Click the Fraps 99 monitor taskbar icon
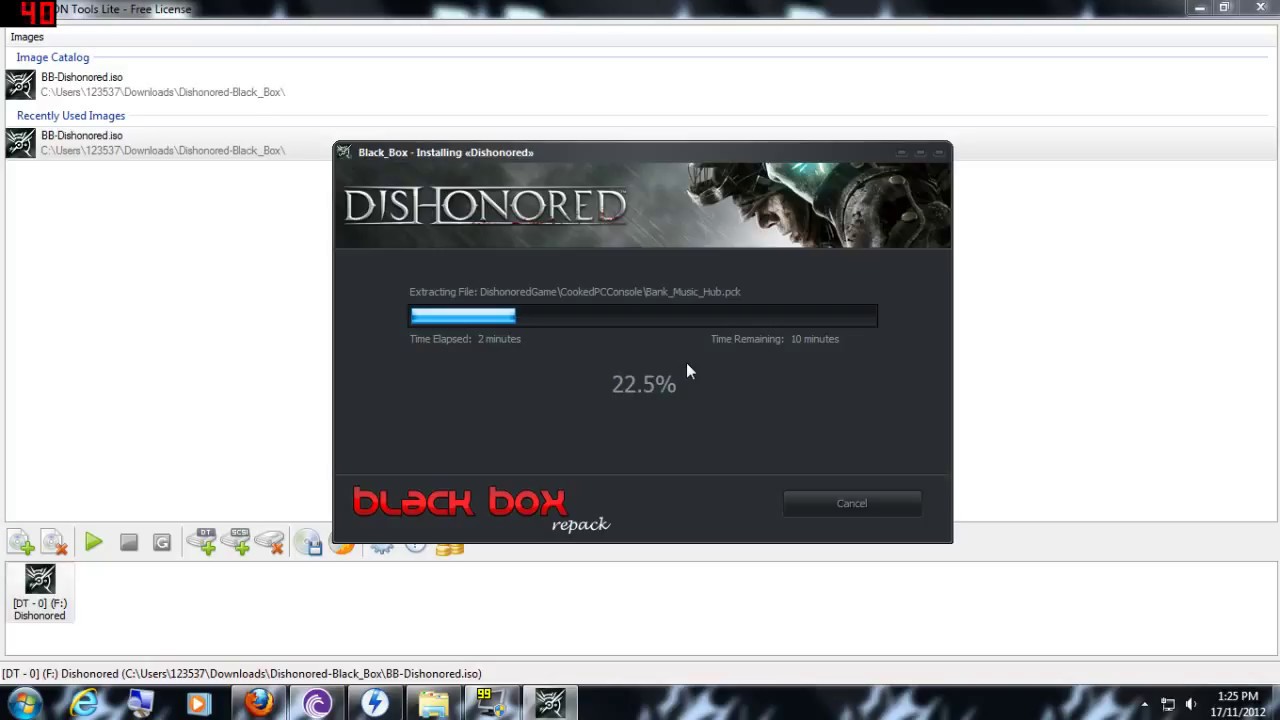 coord(491,703)
